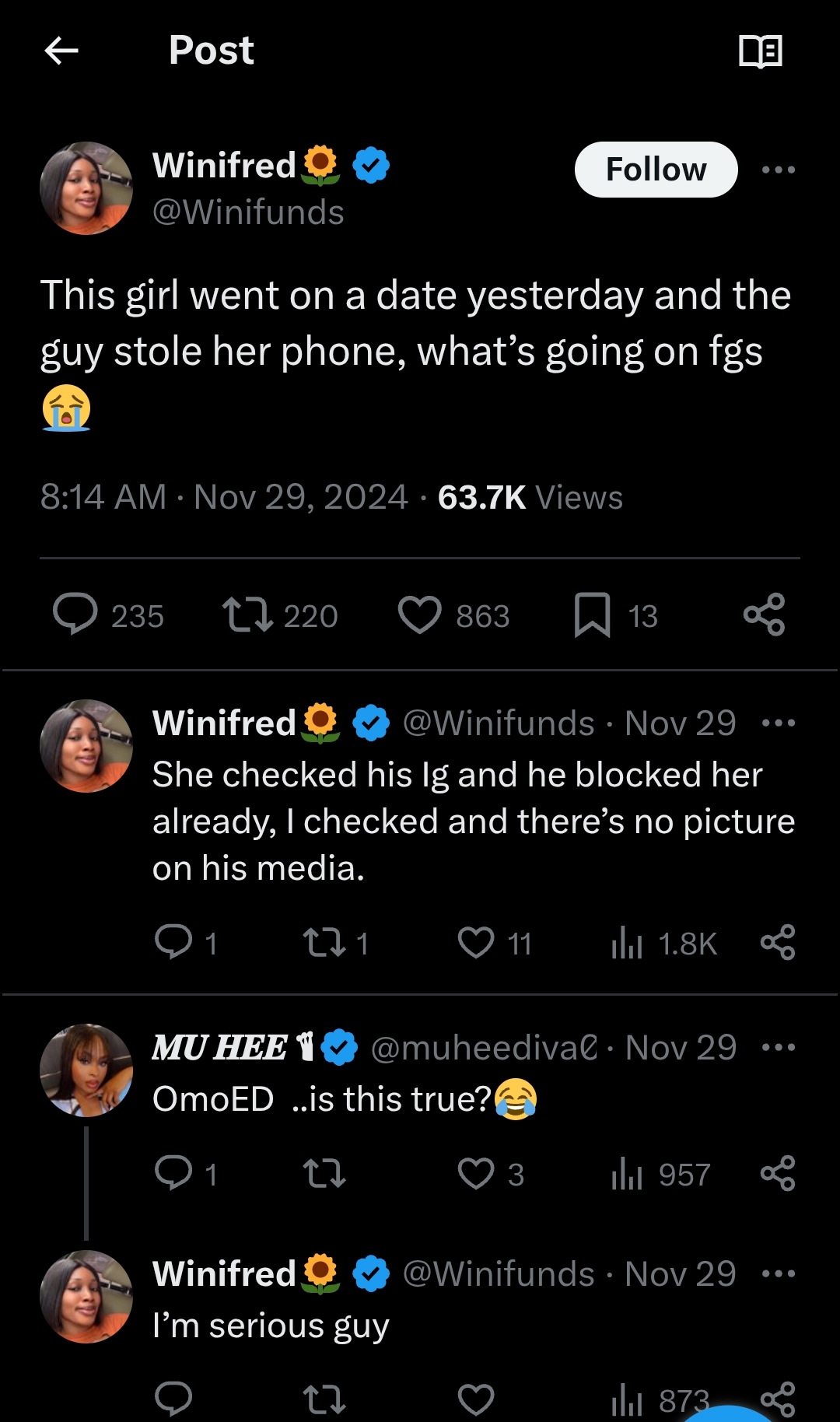Repost the main post with 220 reposts
This screenshot has height=1422, width=840.
coord(247,615)
